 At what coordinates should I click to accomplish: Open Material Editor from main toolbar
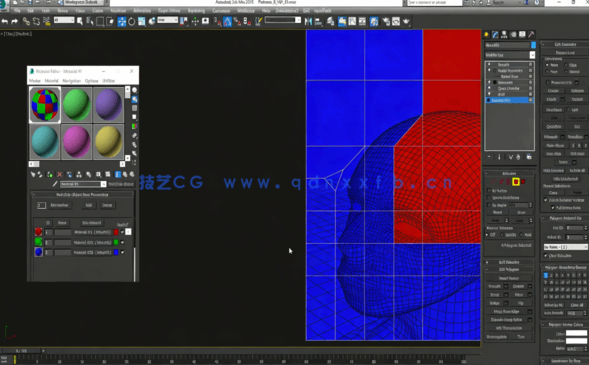(x=374, y=21)
